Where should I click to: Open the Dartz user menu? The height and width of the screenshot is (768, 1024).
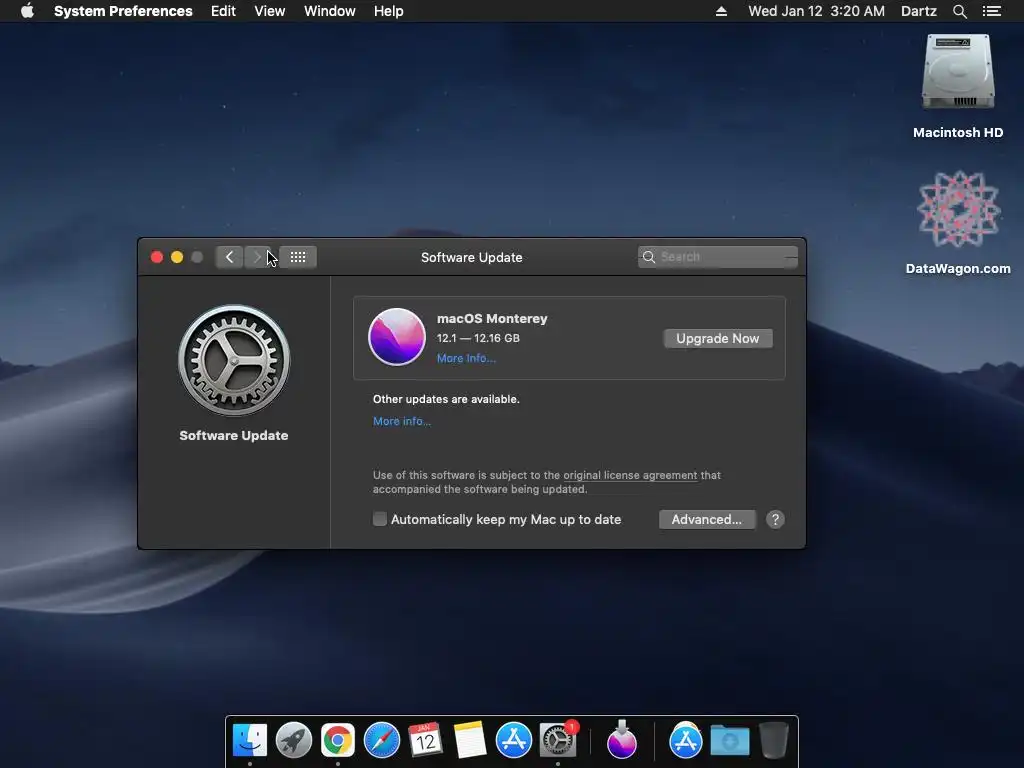(919, 11)
